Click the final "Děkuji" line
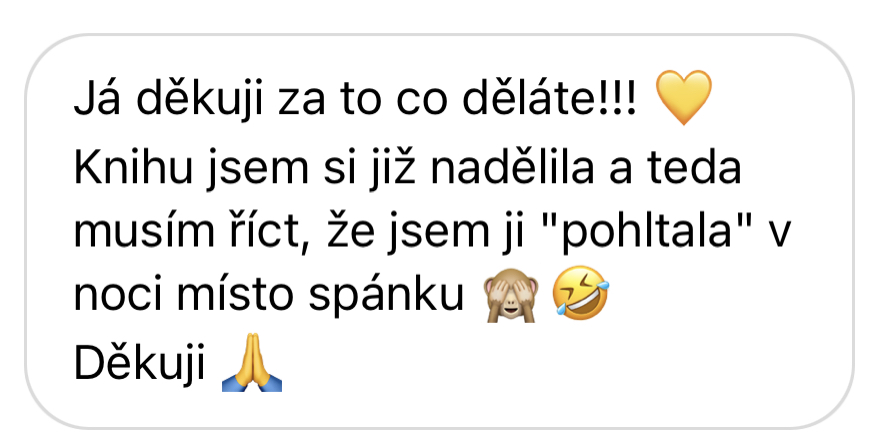The height and width of the screenshot is (440, 891). point(140,363)
